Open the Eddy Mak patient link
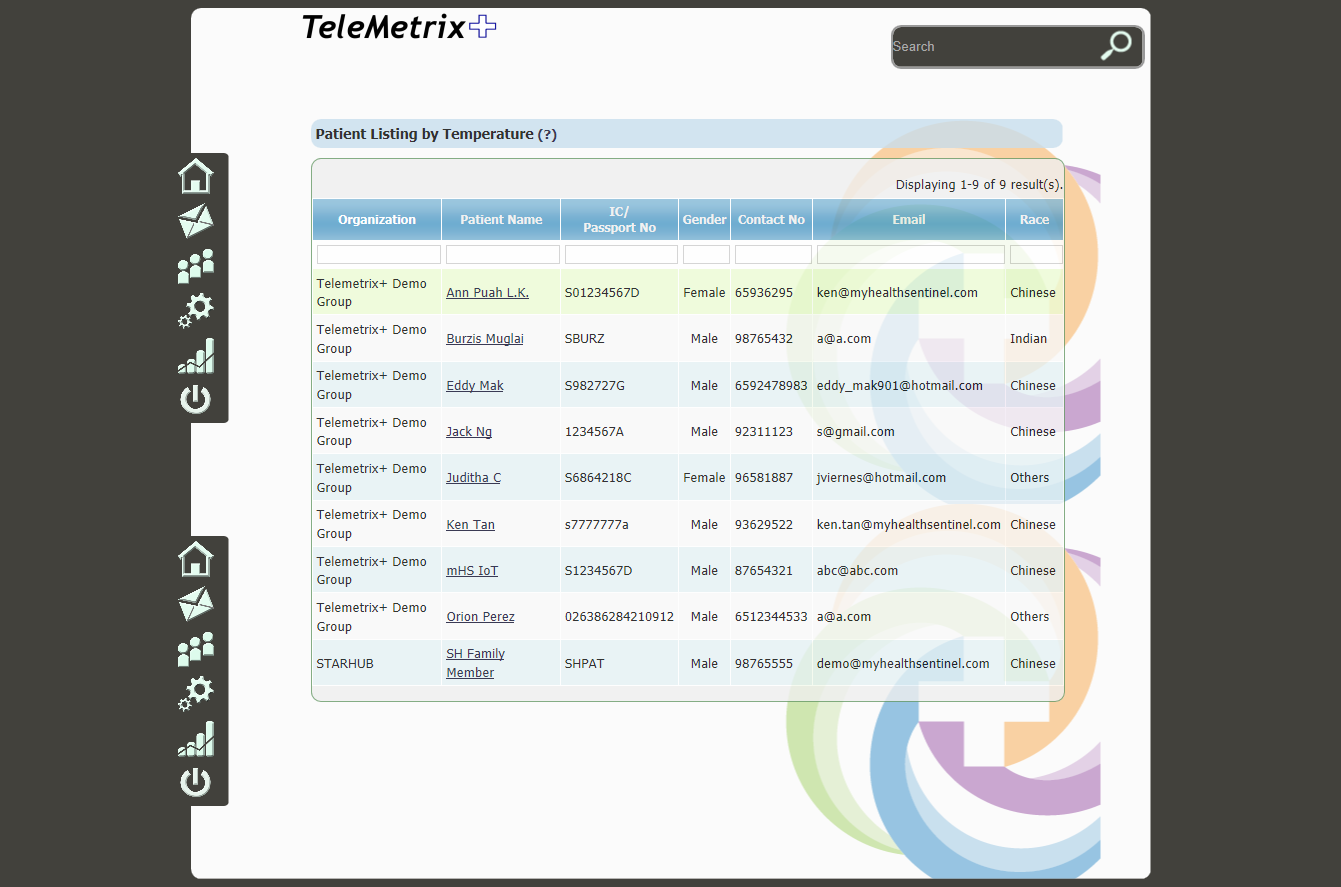Image resolution: width=1341 pixels, height=887 pixels. tap(475, 386)
